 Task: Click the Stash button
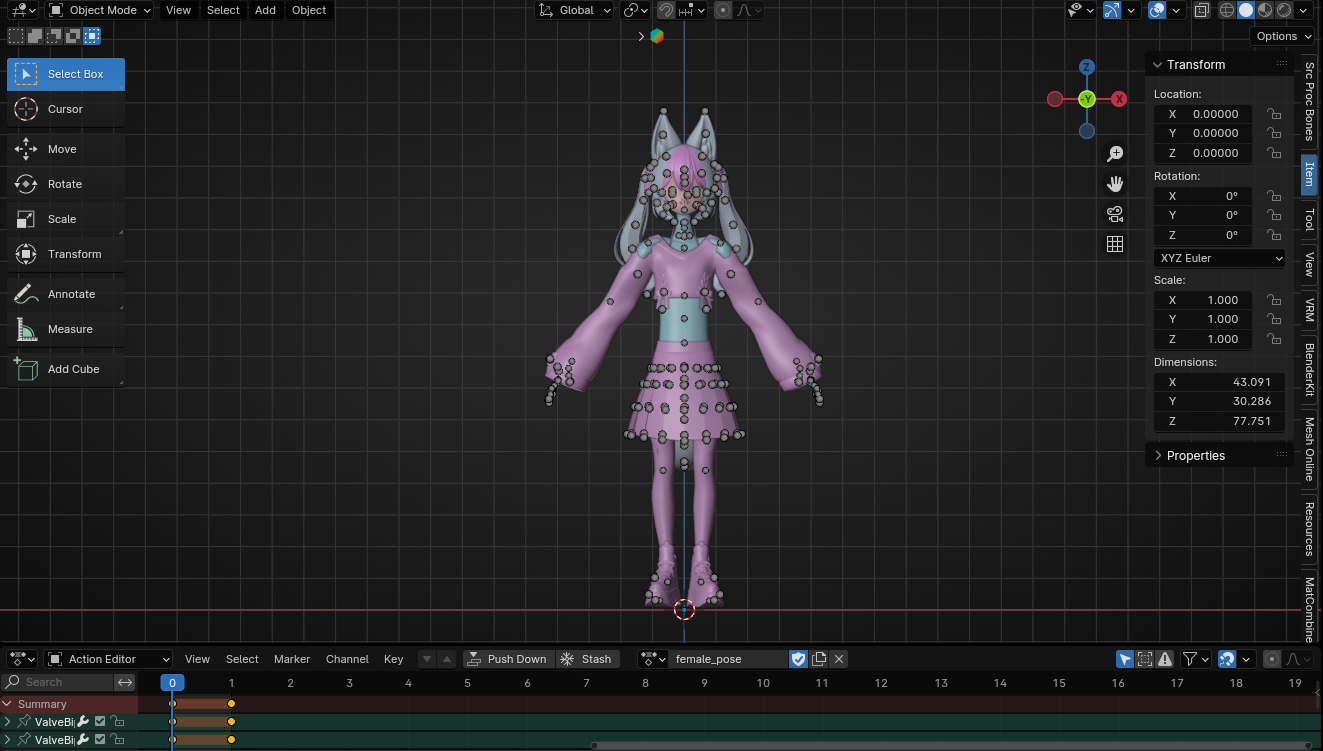(x=587, y=659)
